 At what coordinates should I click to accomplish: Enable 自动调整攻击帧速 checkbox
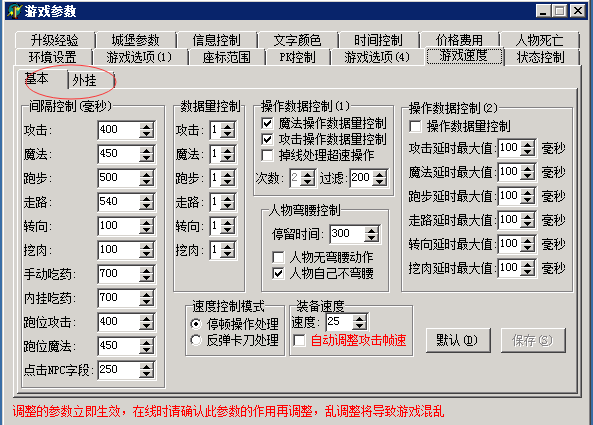pyautogui.click(x=299, y=341)
